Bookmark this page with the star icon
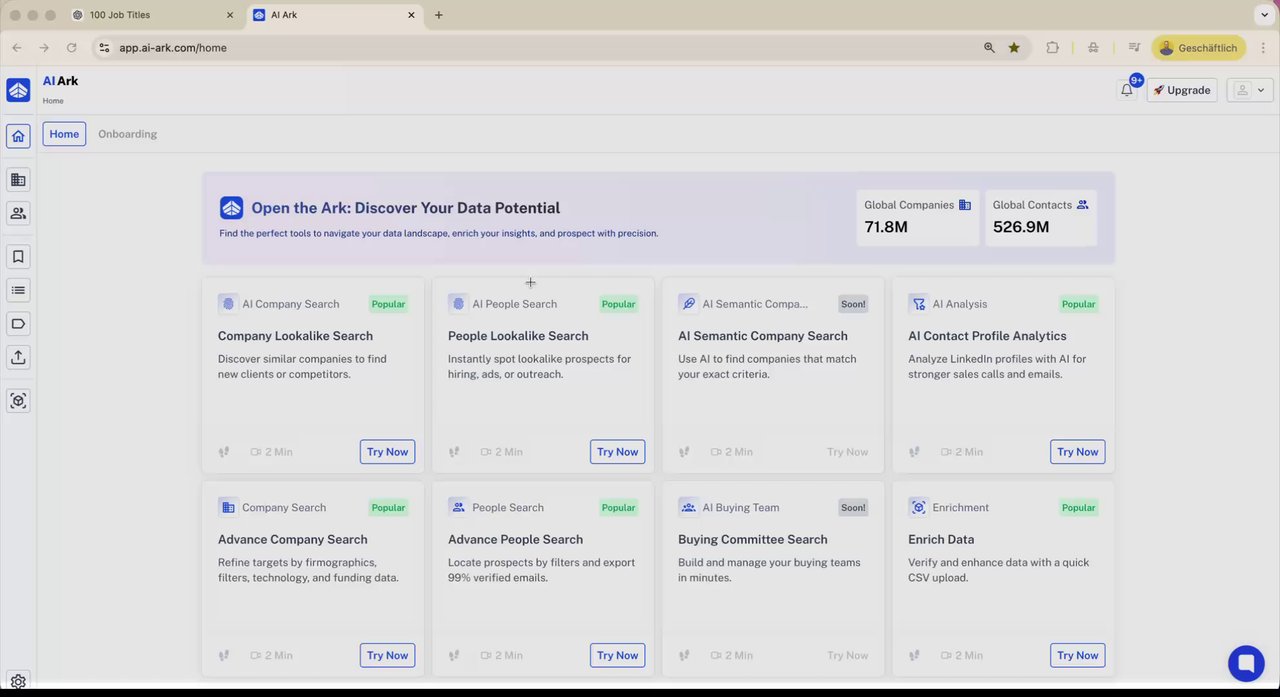This screenshot has width=1280, height=697. [1014, 47]
